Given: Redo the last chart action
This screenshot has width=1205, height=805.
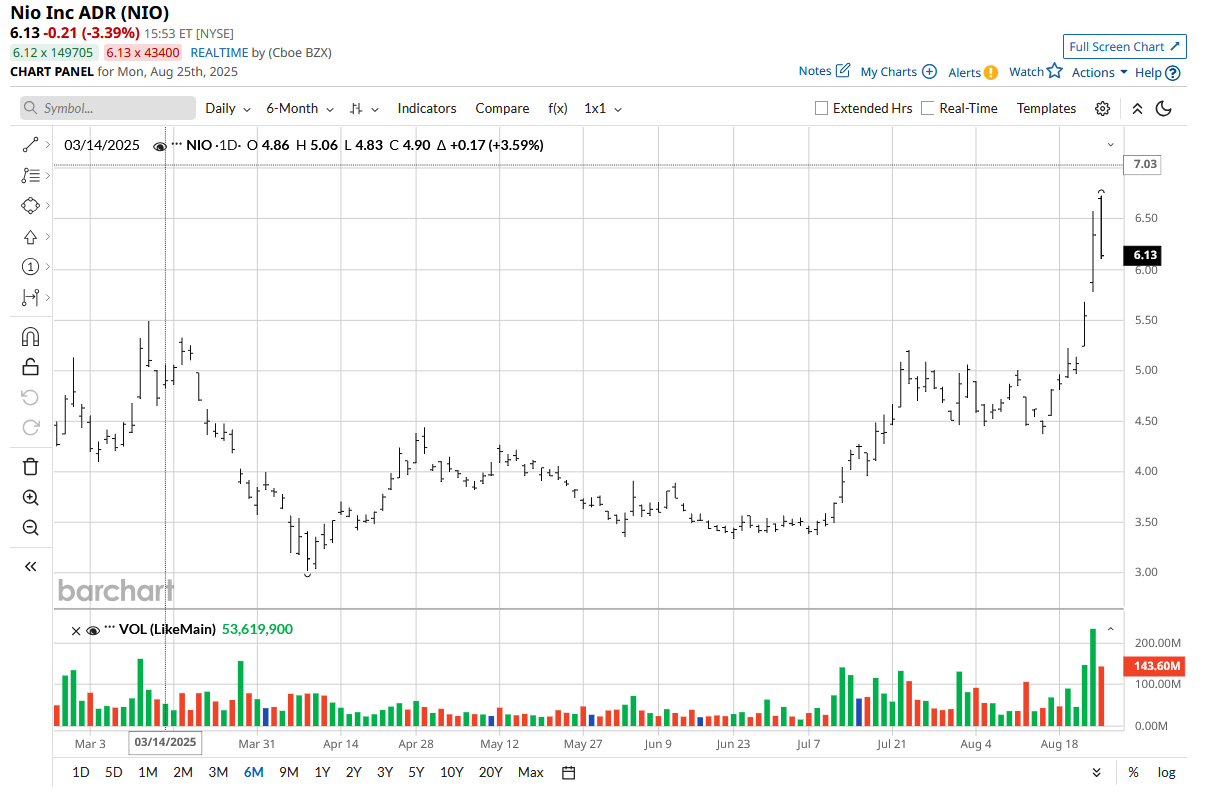Looking at the screenshot, I should (x=30, y=427).
